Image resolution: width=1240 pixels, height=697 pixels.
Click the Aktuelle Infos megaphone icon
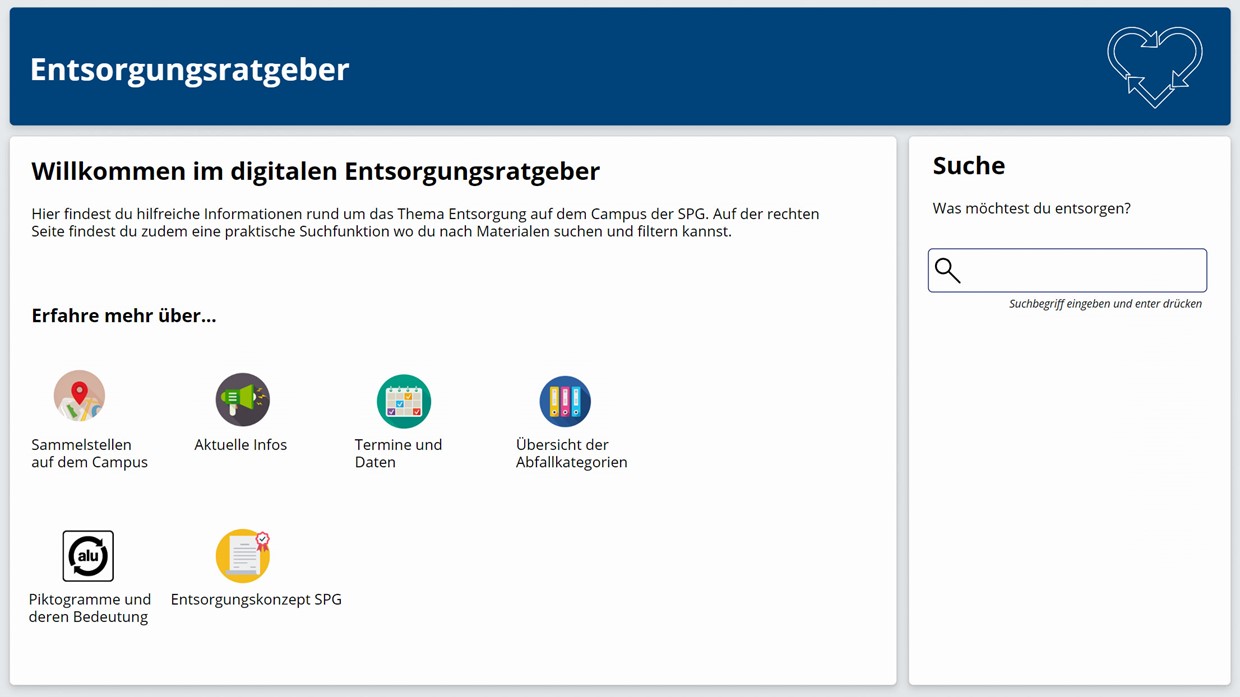[x=242, y=400]
